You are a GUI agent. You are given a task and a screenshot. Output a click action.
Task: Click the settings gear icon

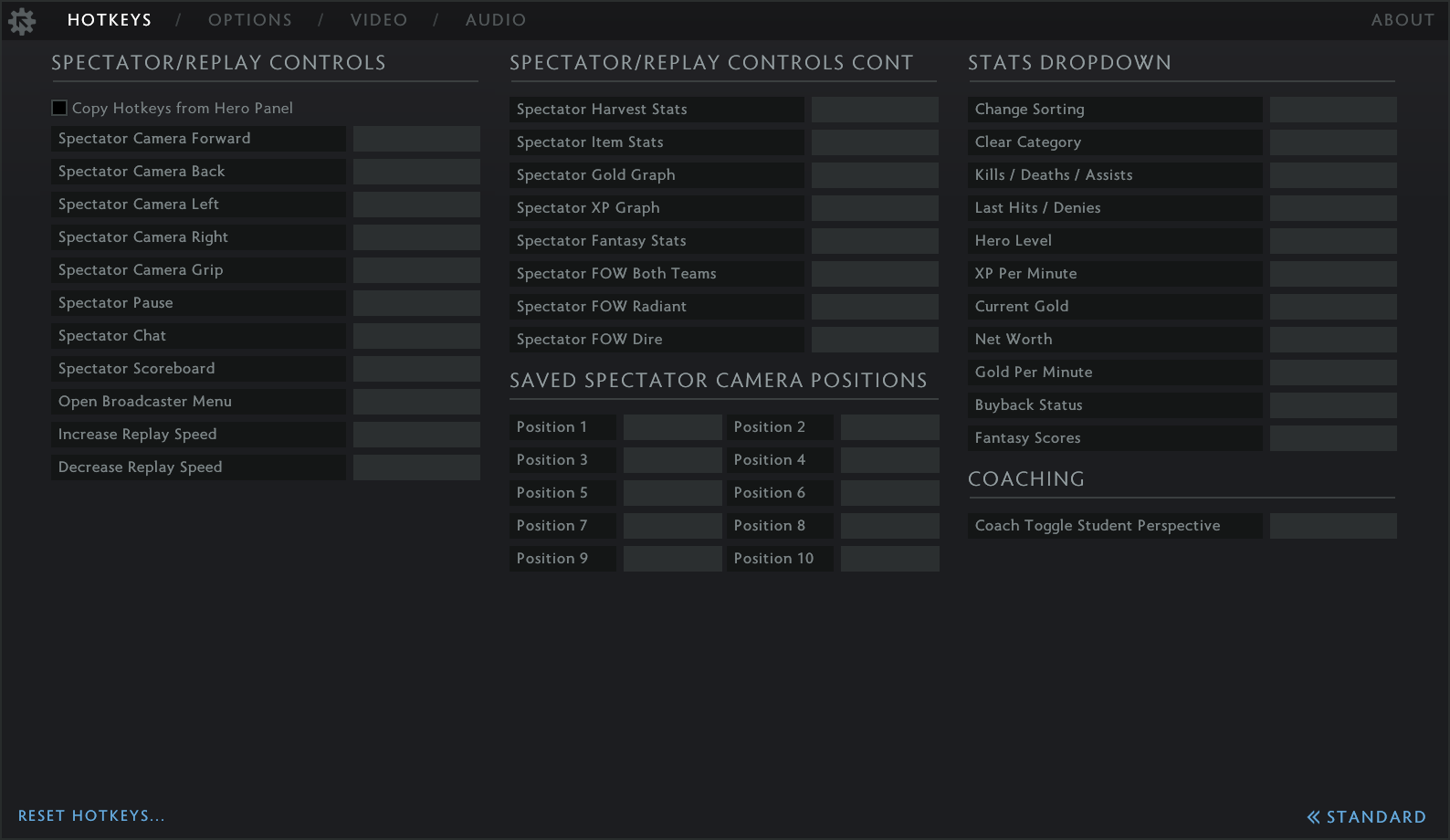click(22, 21)
